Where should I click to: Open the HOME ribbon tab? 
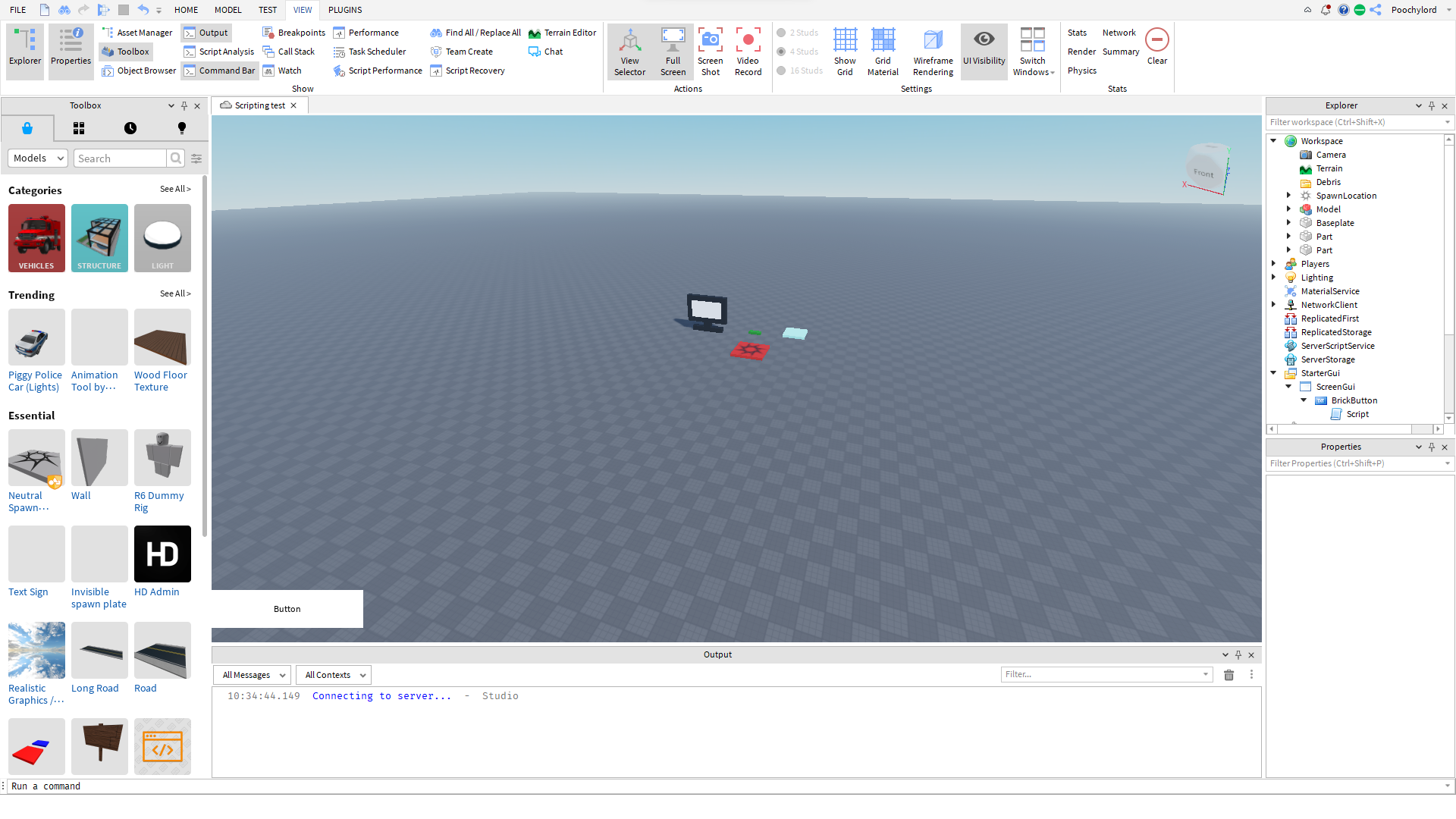click(186, 10)
